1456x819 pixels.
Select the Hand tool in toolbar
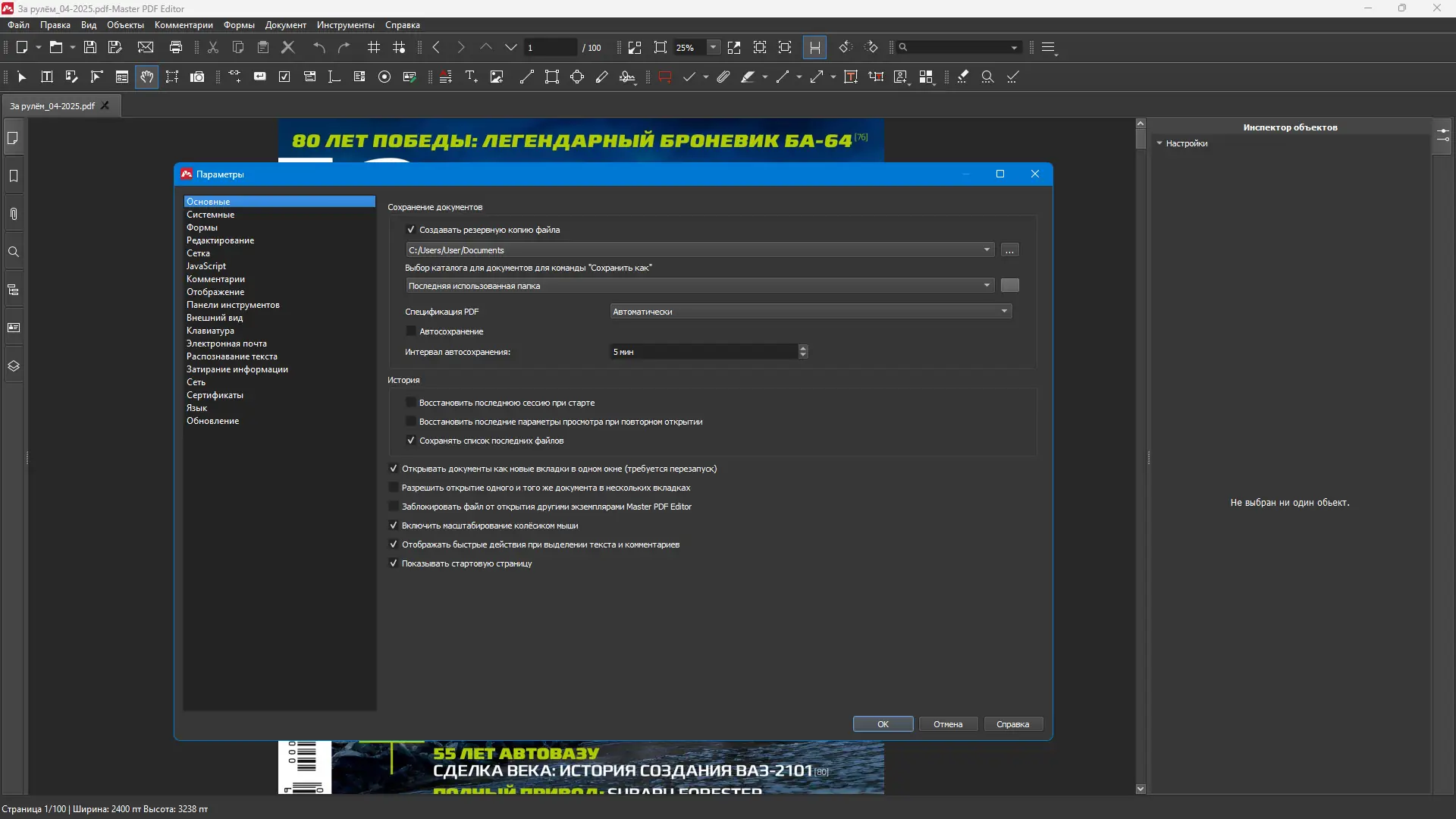(146, 77)
